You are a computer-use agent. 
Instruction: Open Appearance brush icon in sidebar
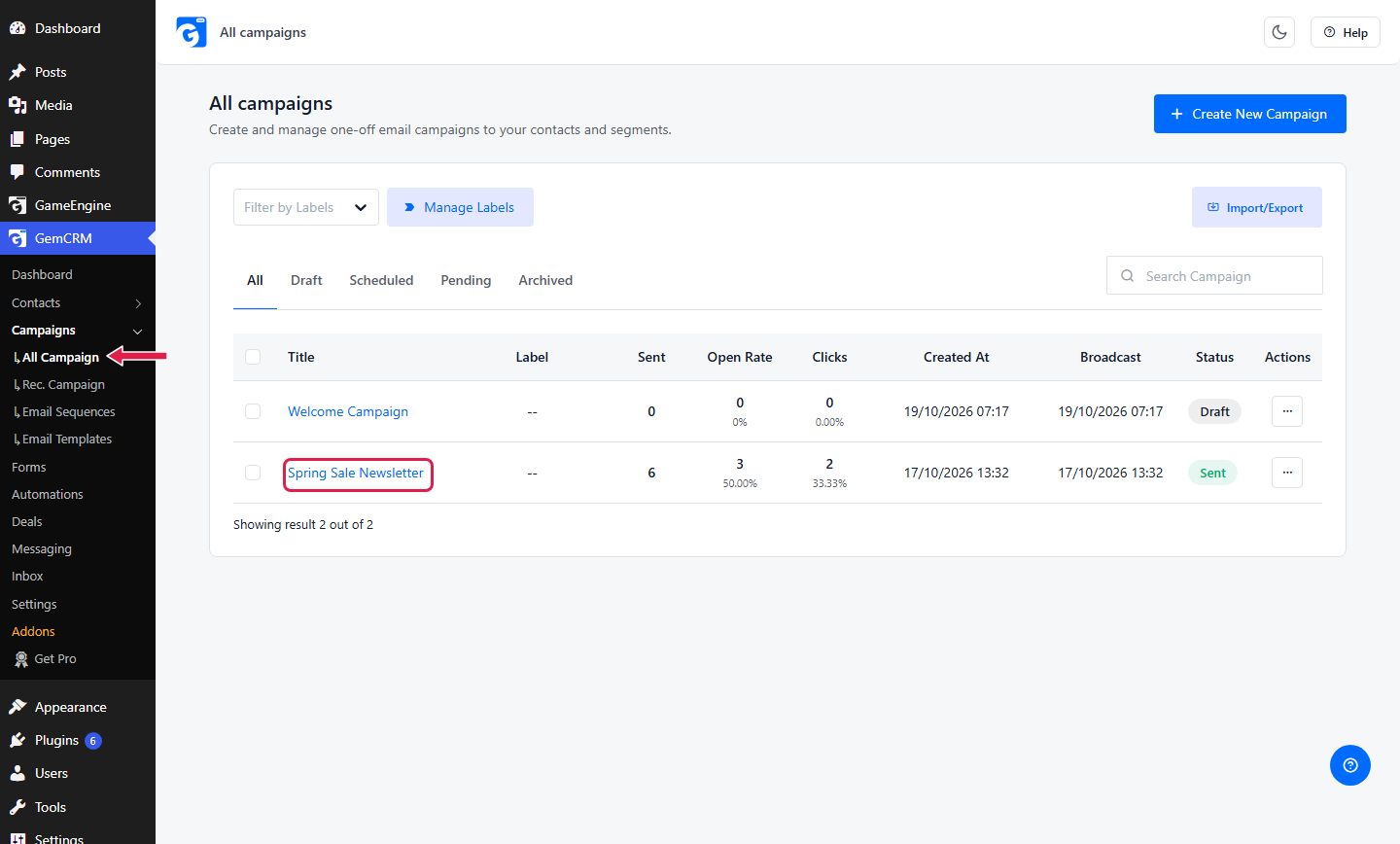click(17, 707)
